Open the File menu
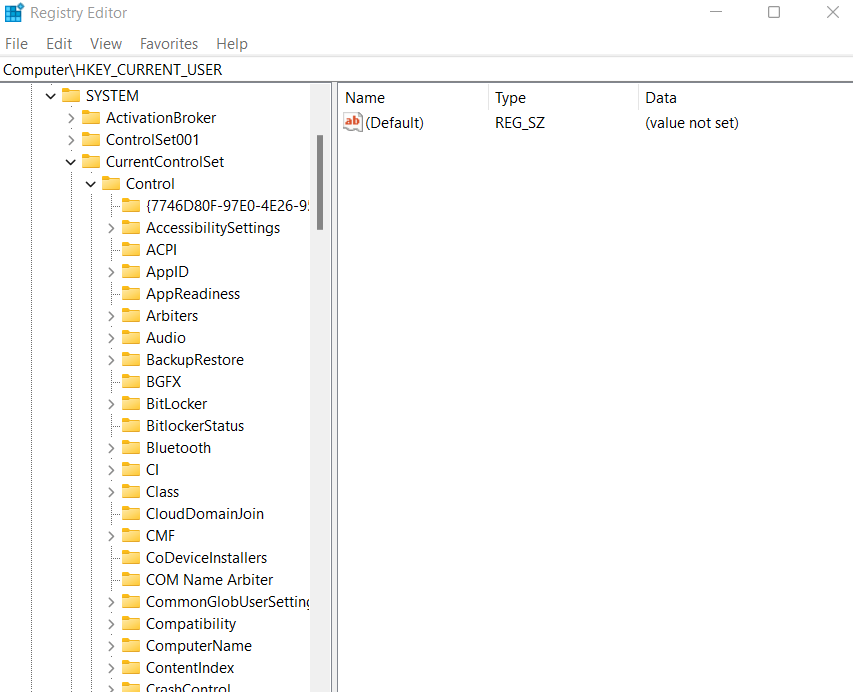The image size is (853, 692). pos(16,44)
